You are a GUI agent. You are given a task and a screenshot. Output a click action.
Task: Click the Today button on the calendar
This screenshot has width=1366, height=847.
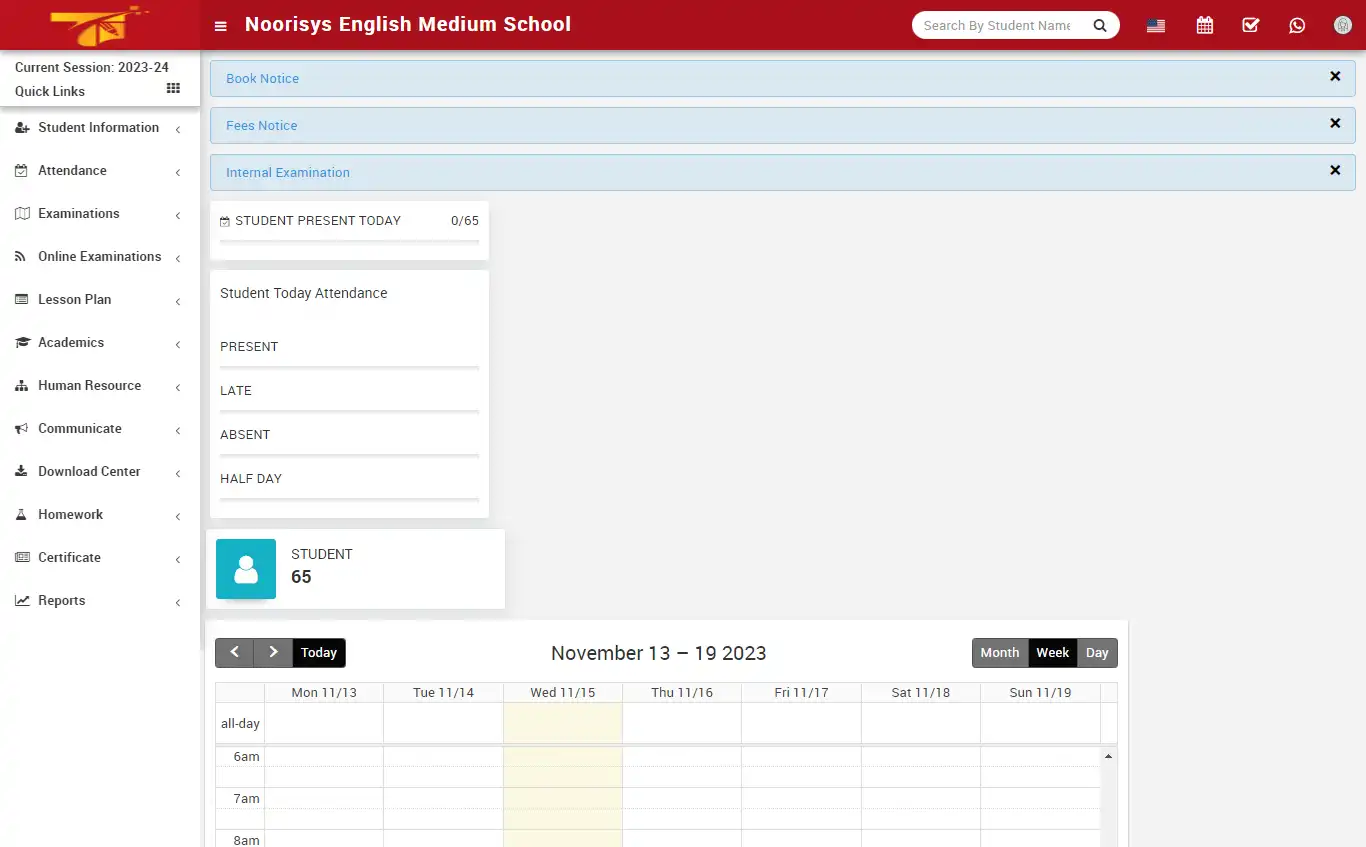point(318,652)
